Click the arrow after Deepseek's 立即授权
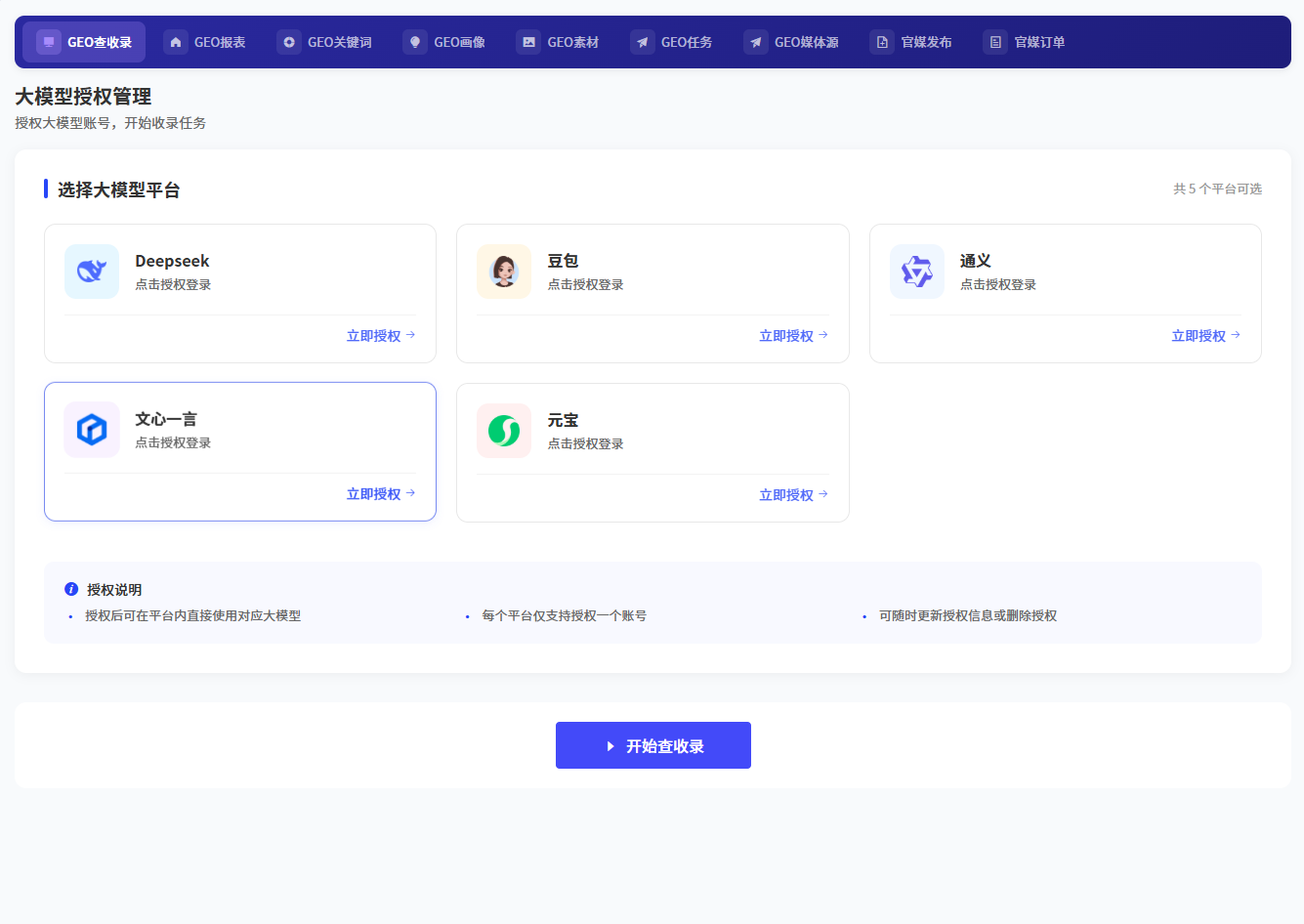Image resolution: width=1304 pixels, height=924 pixels. [410, 335]
